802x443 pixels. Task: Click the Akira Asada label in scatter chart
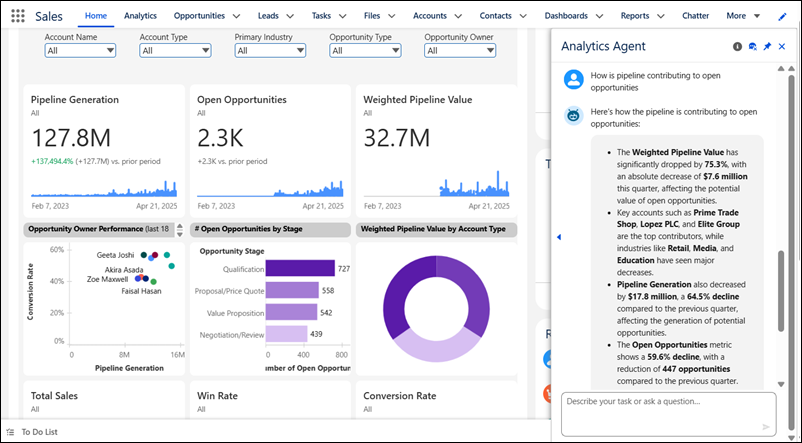(124, 270)
